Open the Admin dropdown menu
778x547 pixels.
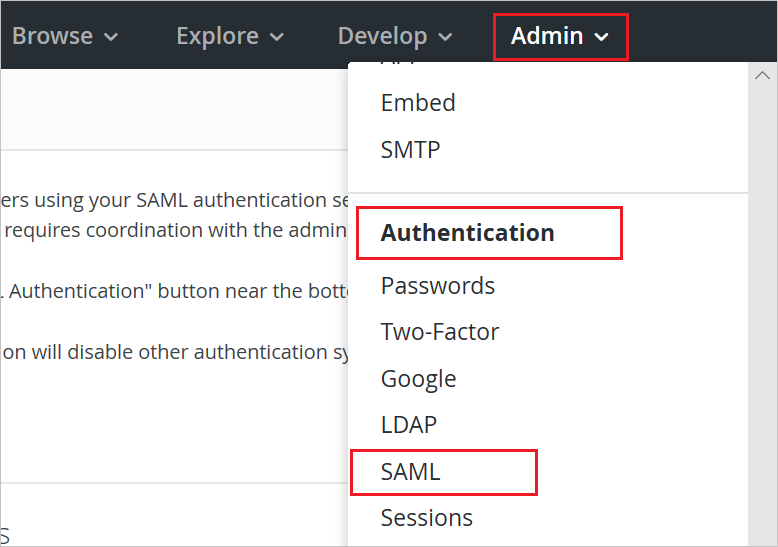coord(560,37)
